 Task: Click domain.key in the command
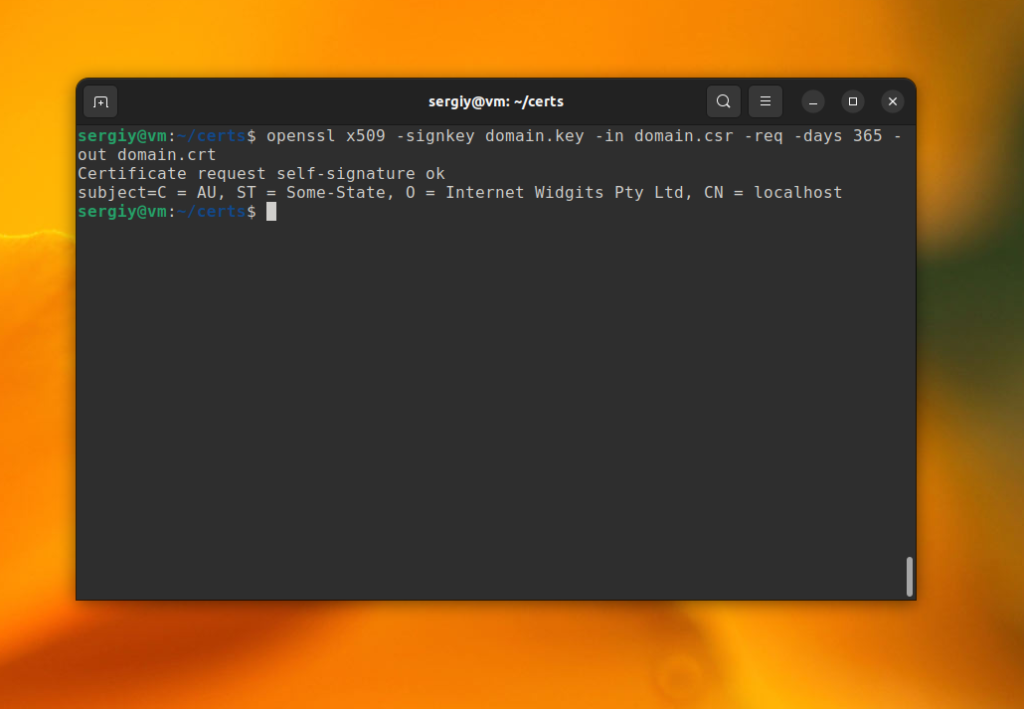click(x=534, y=136)
